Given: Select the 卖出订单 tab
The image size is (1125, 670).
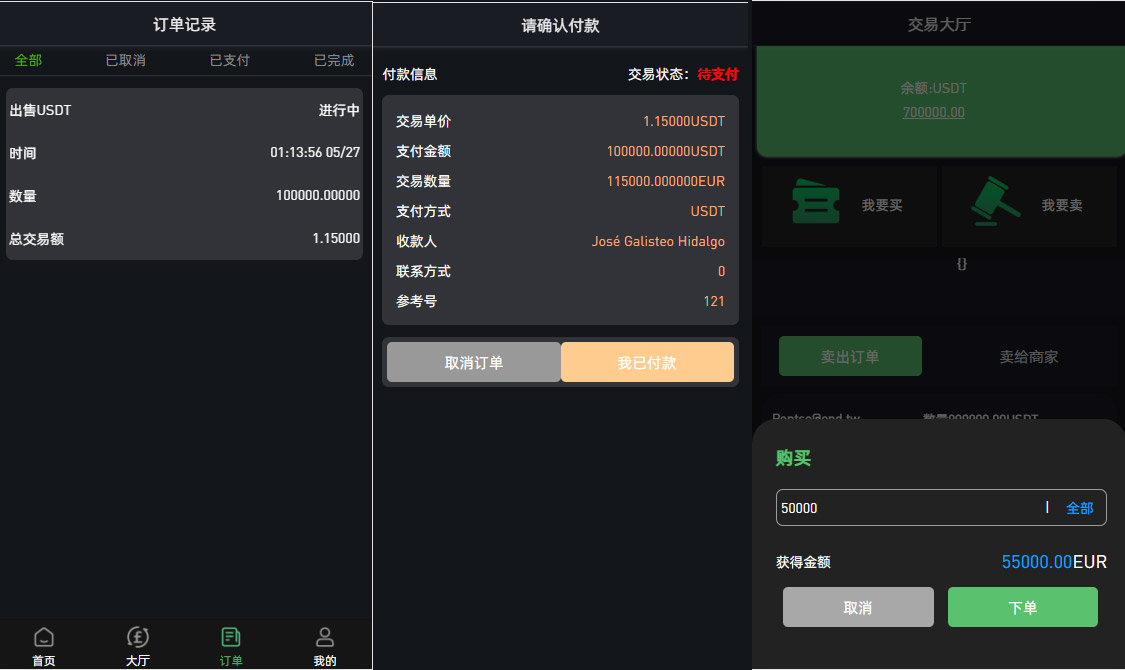Looking at the screenshot, I should [850, 356].
